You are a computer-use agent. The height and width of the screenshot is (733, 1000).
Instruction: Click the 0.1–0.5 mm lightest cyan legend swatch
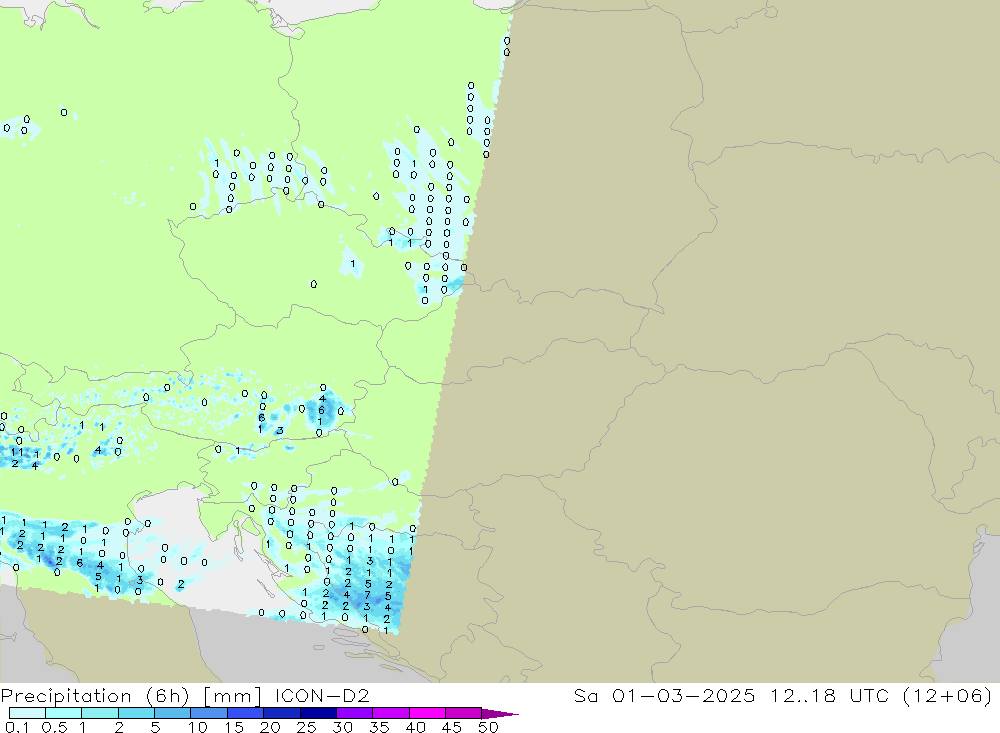(27, 713)
